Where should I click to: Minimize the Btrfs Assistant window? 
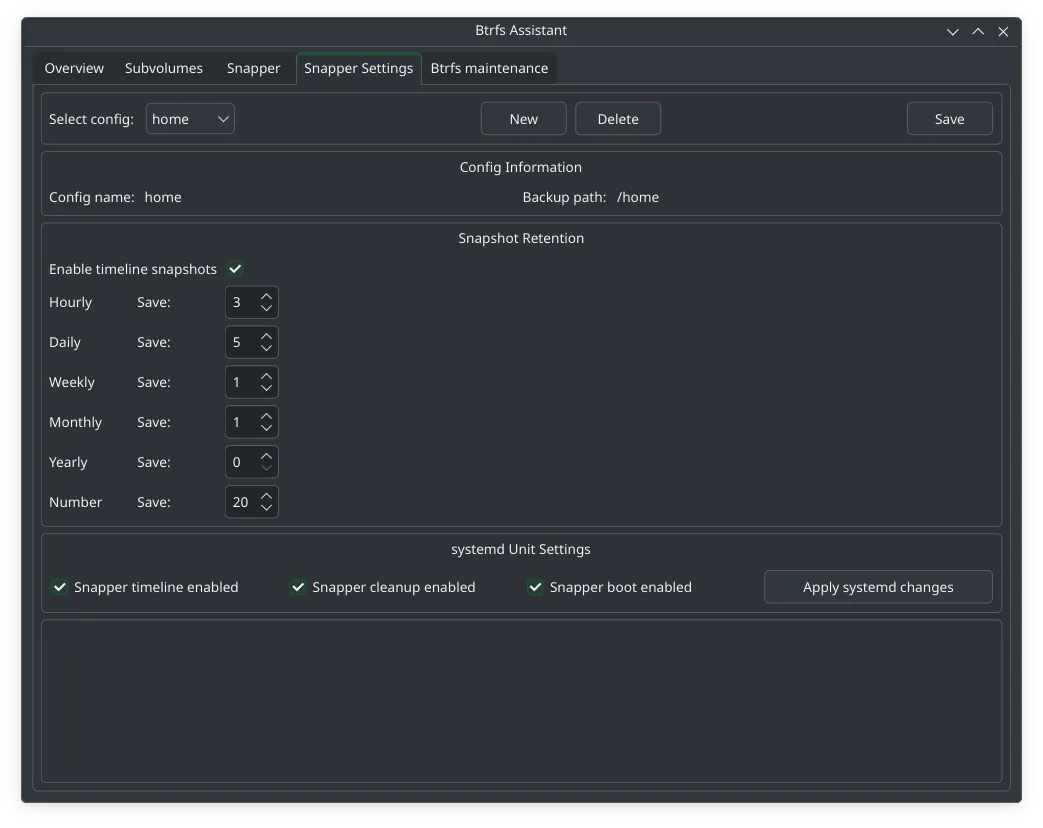953,31
